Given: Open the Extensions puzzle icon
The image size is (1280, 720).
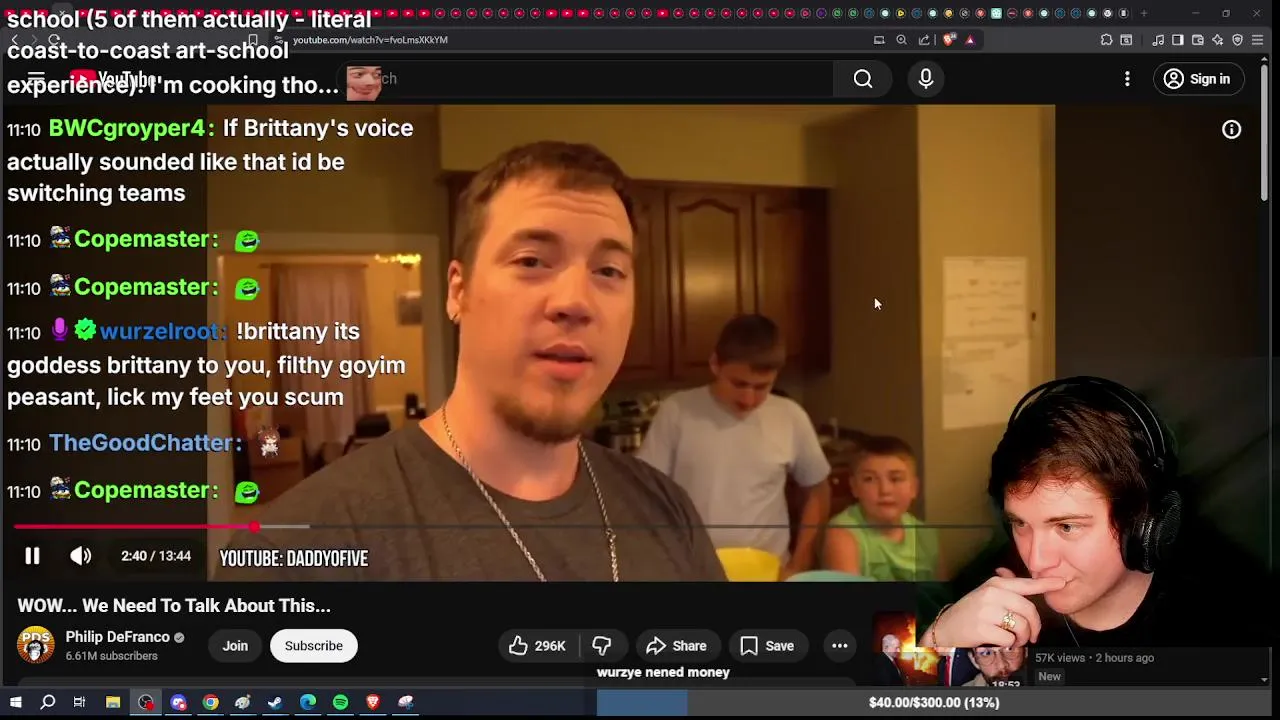Looking at the screenshot, I should click(1106, 40).
